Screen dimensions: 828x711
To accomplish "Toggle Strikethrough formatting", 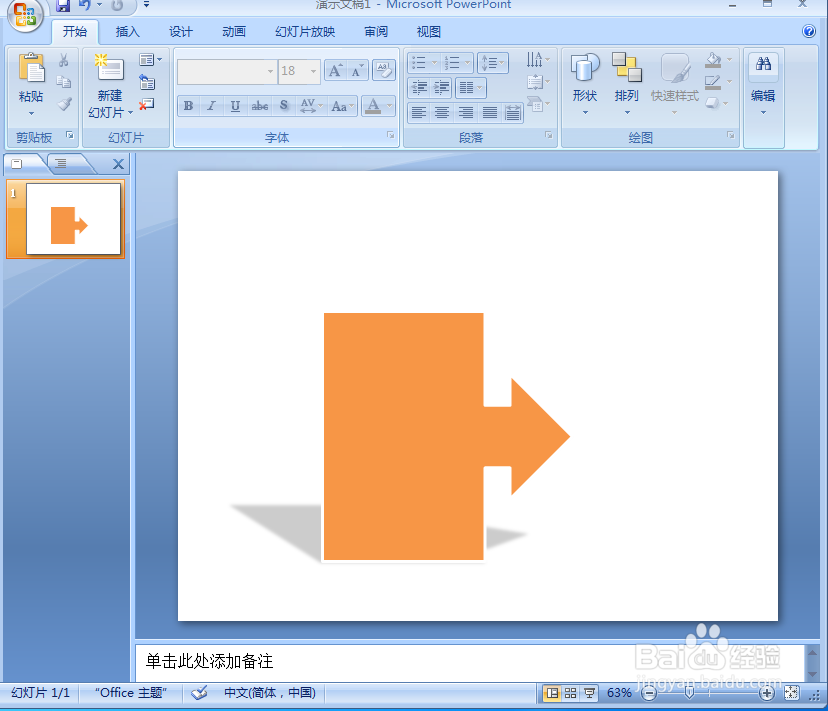I will pos(259,106).
